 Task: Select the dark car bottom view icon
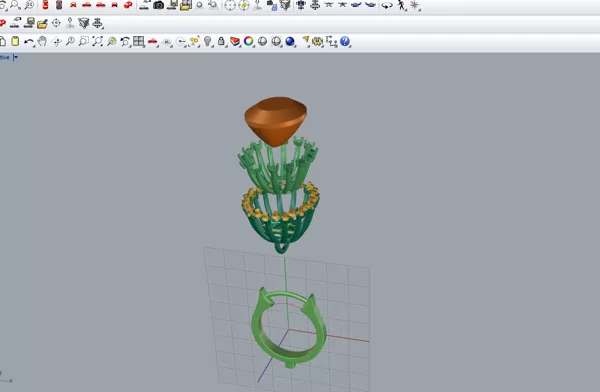[x=59, y=5]
